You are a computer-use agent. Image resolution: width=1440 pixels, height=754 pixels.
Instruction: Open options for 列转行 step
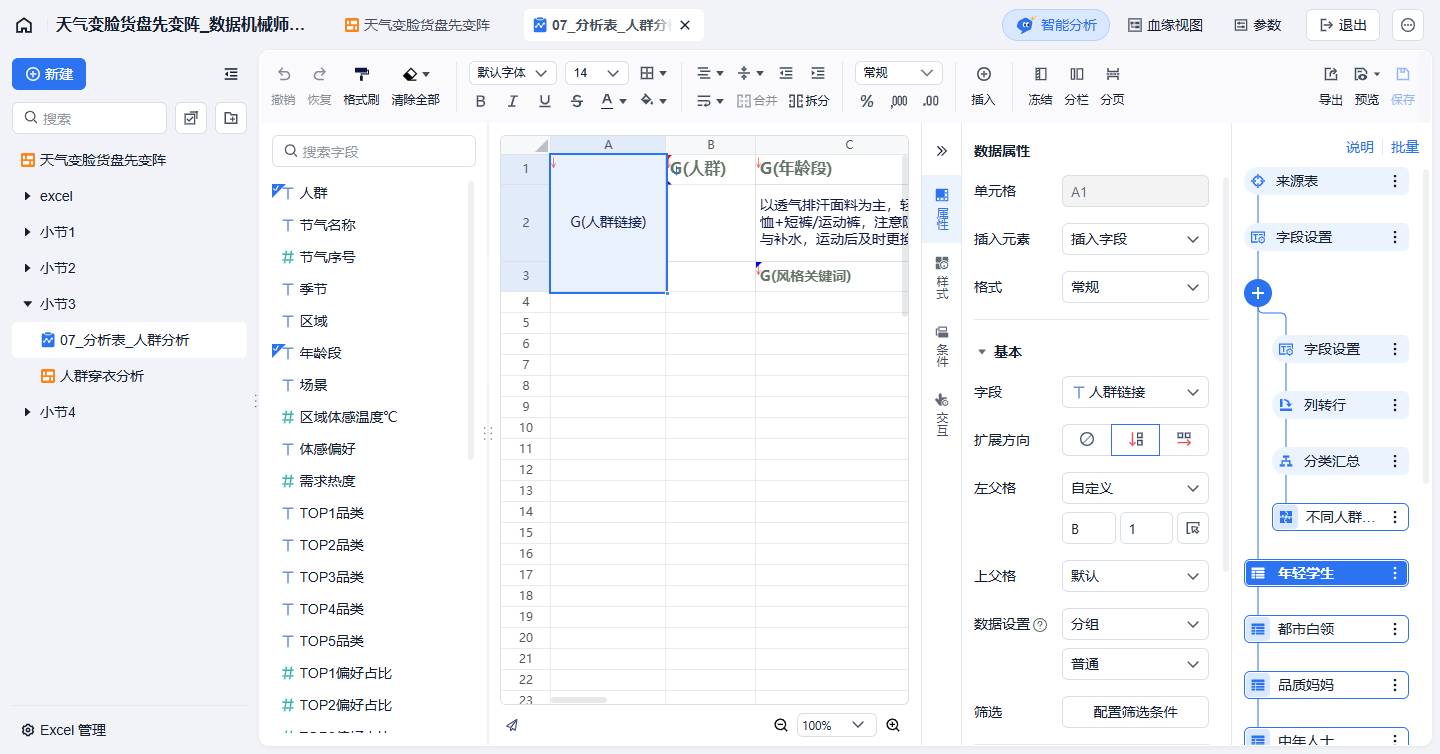pos(1395,405)
